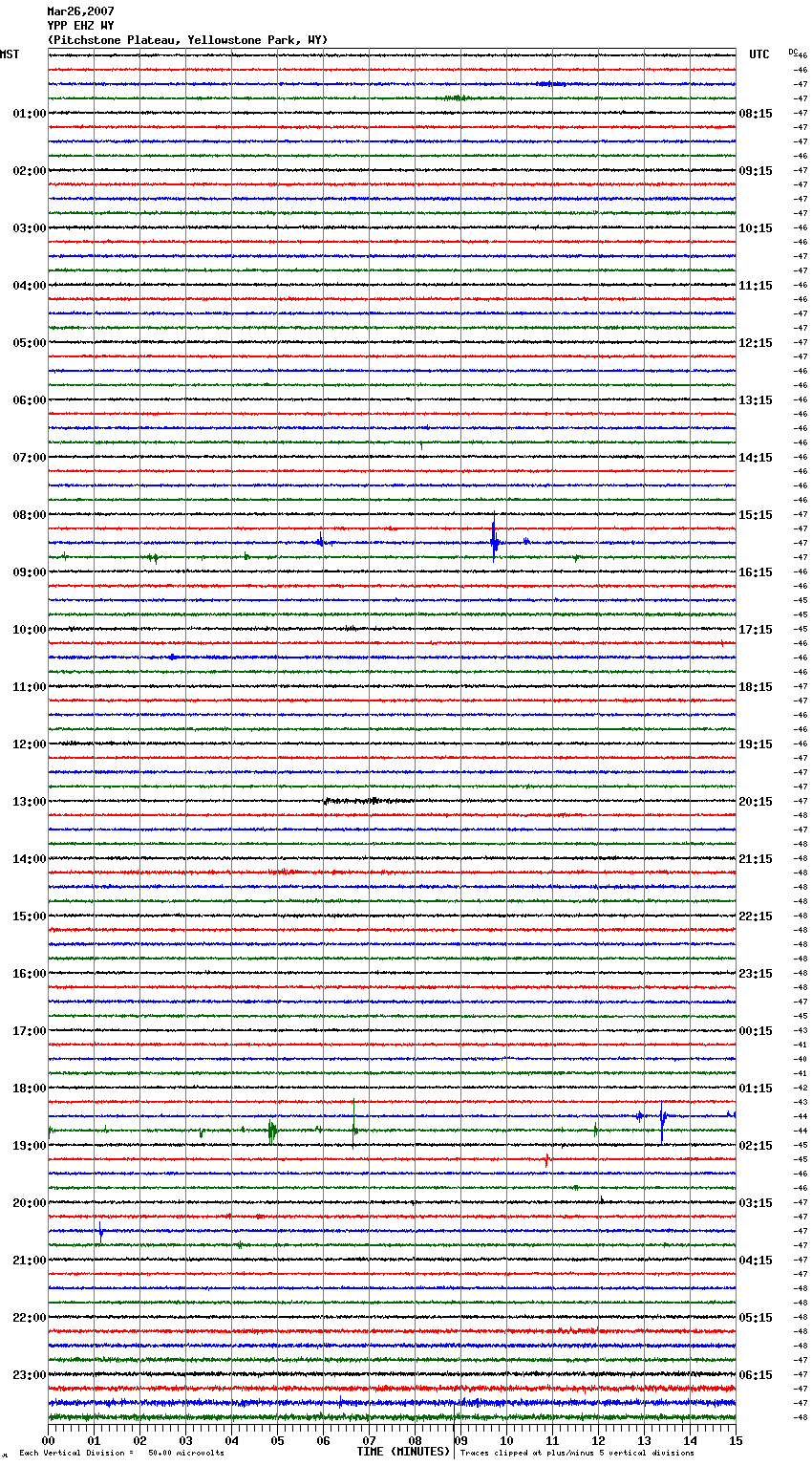Click the "01:15" UTC row label
This screenshot has height=1466, width=812.
(x=756, y=1089)
